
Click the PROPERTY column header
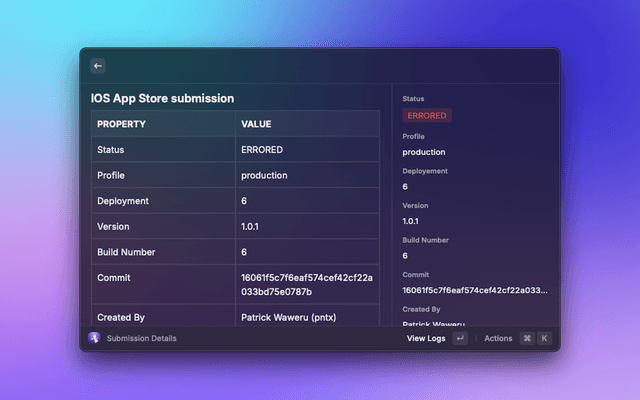coord(121,124)
